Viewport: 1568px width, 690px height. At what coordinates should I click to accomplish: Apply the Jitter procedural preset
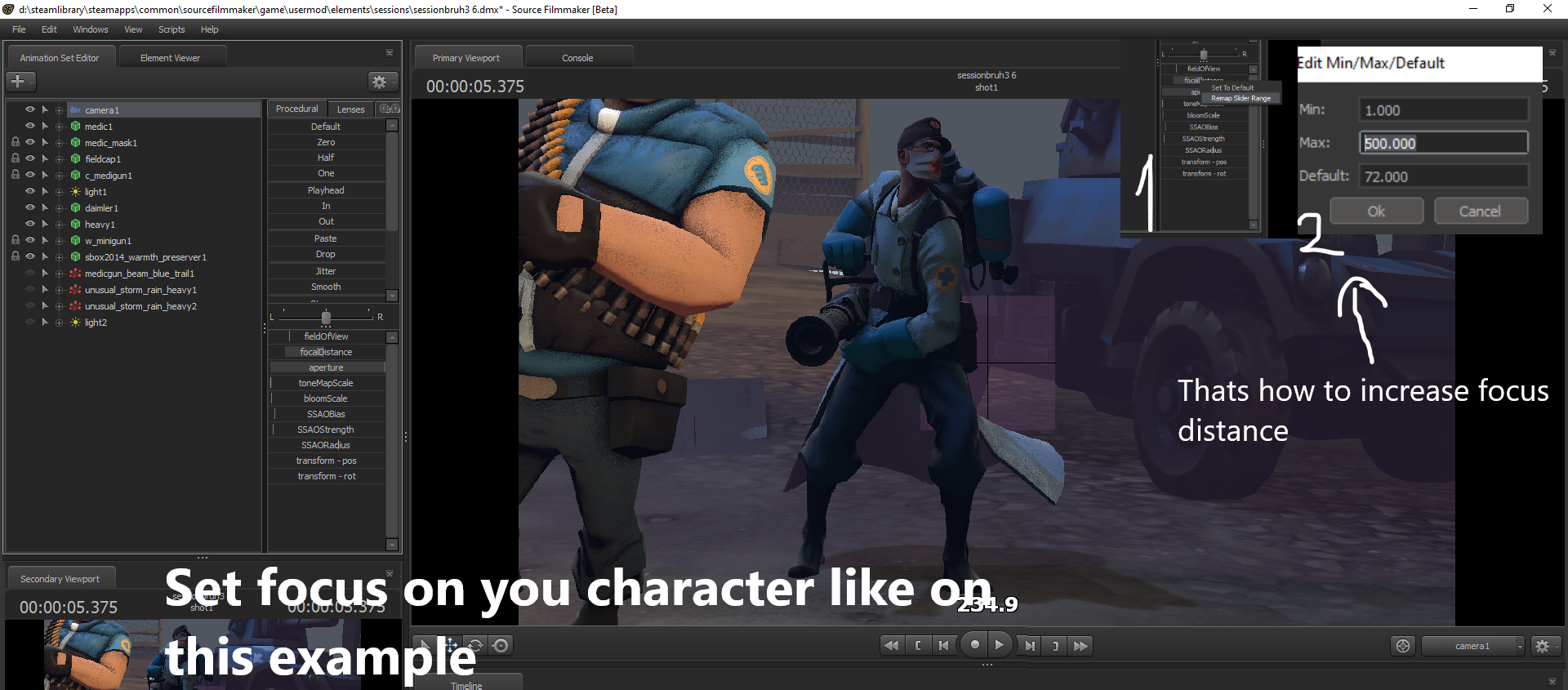click(x=326, y=271)
